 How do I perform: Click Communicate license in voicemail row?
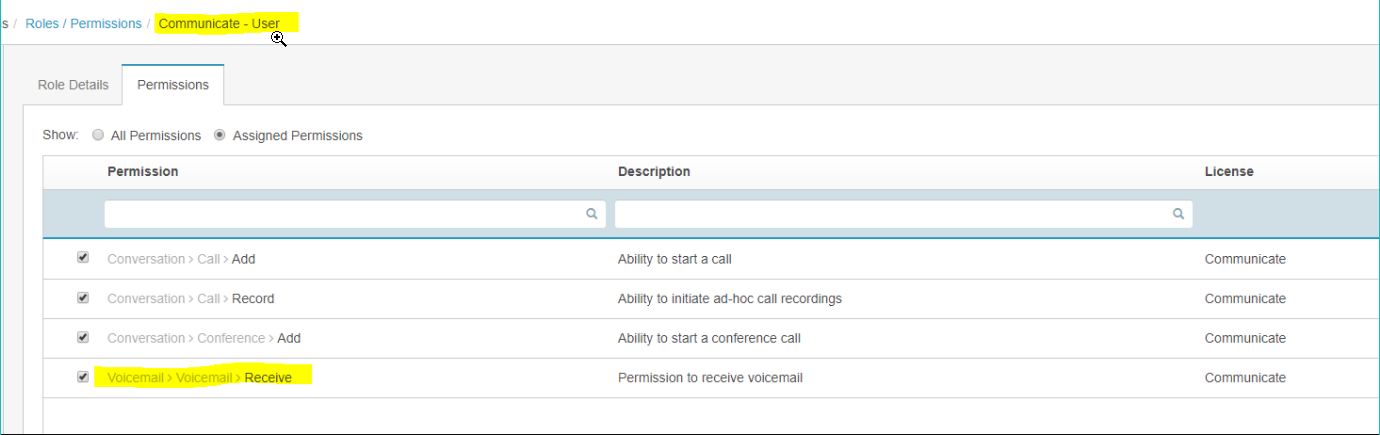tap(1245, 378)
